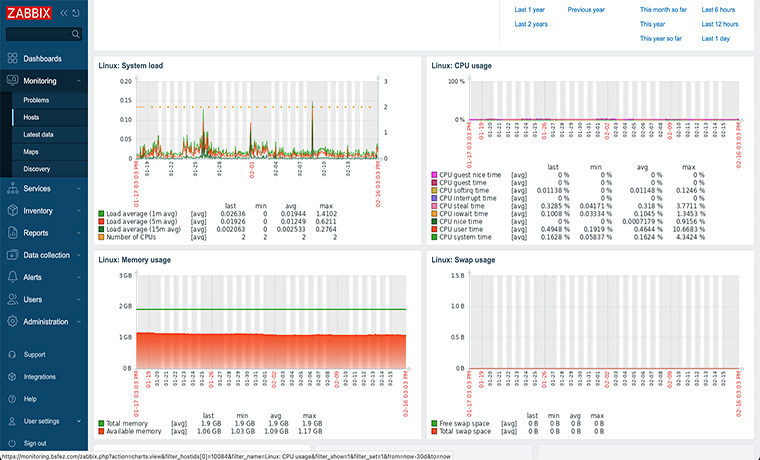The width and height of the screenshot is (760, 460).
Task: Click the Zabbix logo
Action: click(x=27, y=12)
